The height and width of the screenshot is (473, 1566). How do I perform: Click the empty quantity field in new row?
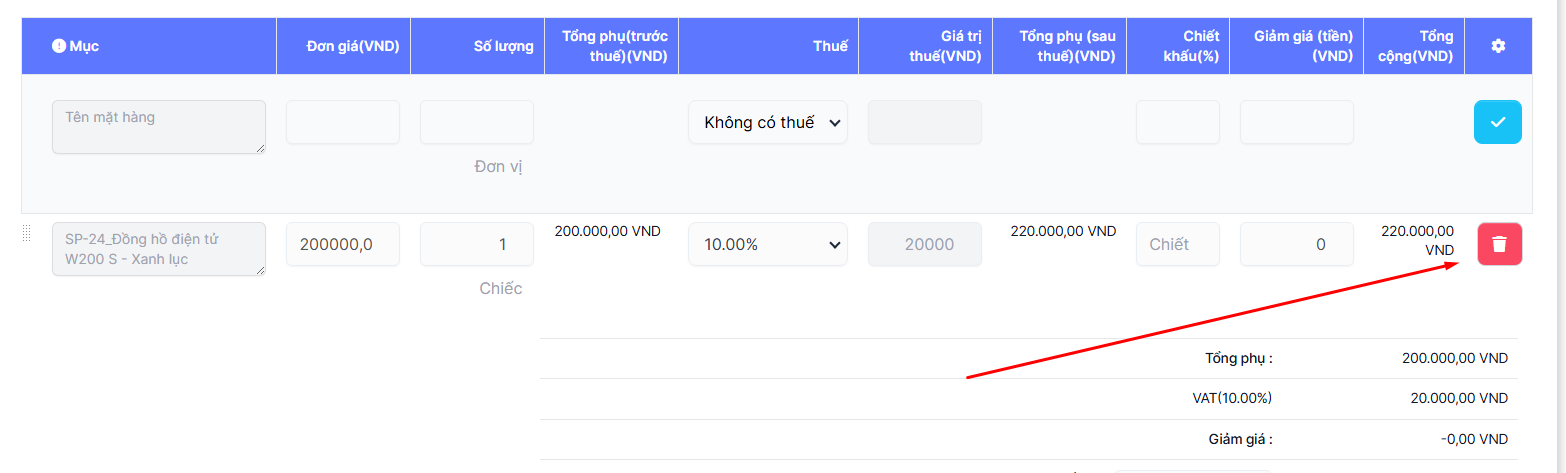(x=476, y=122)
